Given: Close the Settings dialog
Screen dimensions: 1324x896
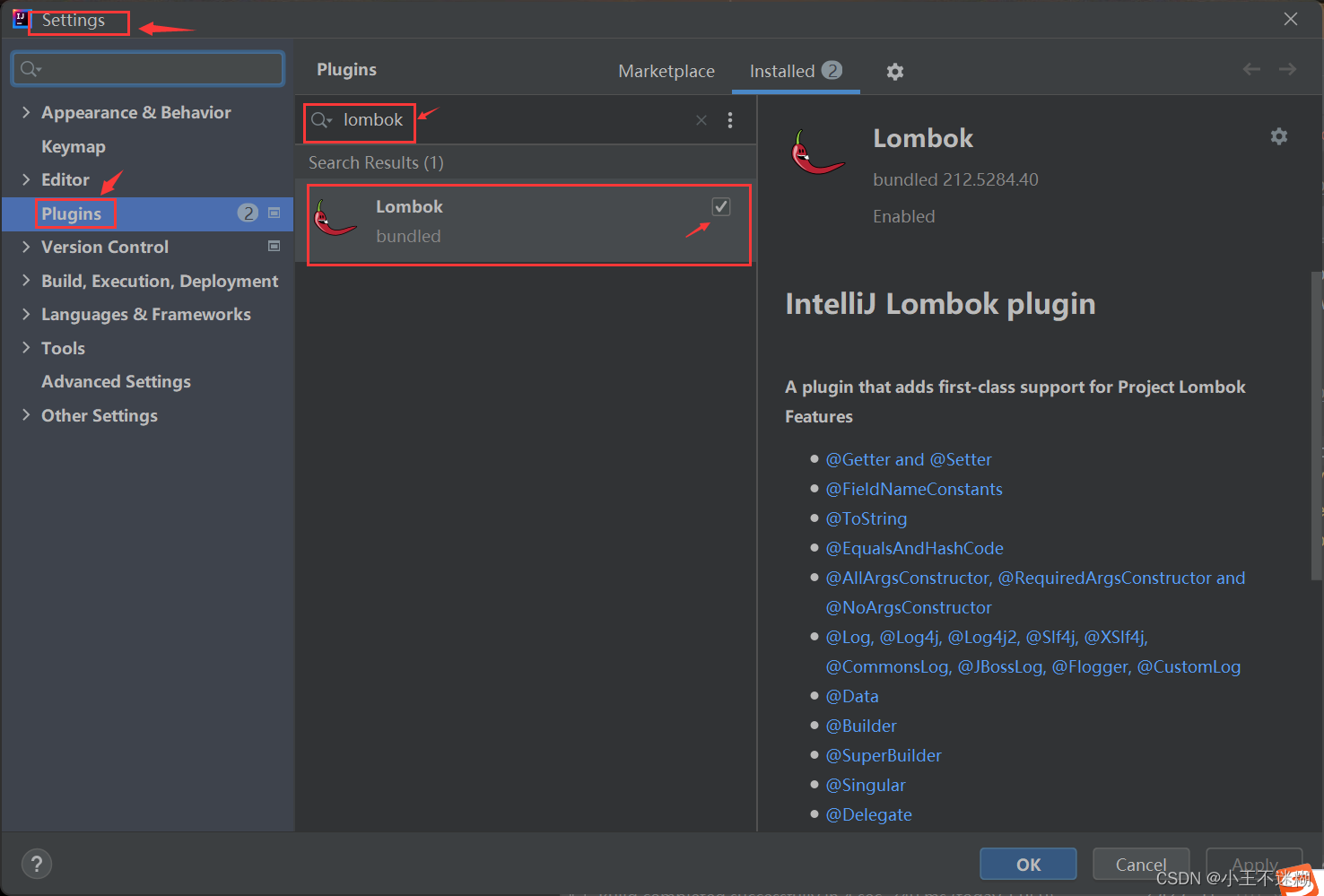Looking at the screenshot, I should click(1291, 19).
